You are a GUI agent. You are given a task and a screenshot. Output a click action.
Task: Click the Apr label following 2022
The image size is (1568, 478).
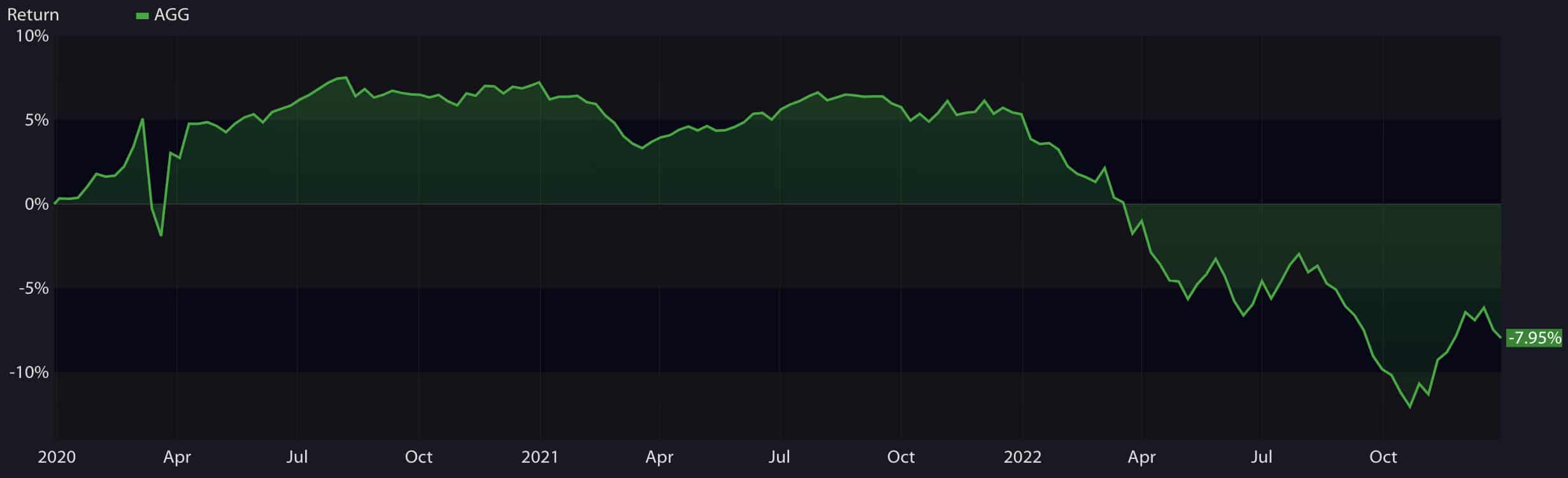tap(1141, 457)
